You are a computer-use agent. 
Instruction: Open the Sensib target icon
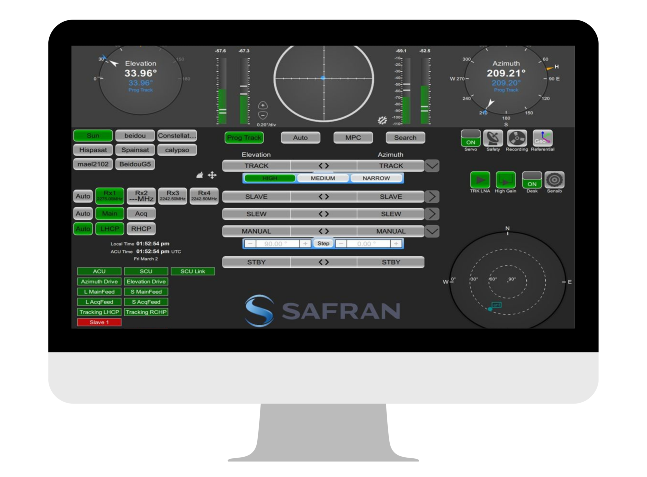click(555, 180)
